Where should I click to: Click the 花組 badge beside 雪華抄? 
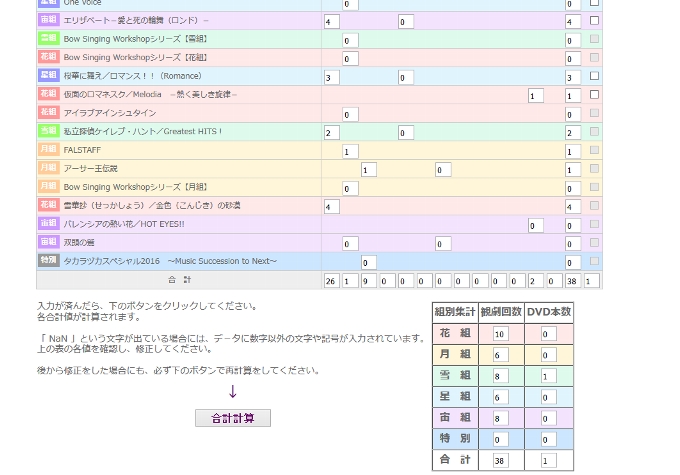pos(49,205)
